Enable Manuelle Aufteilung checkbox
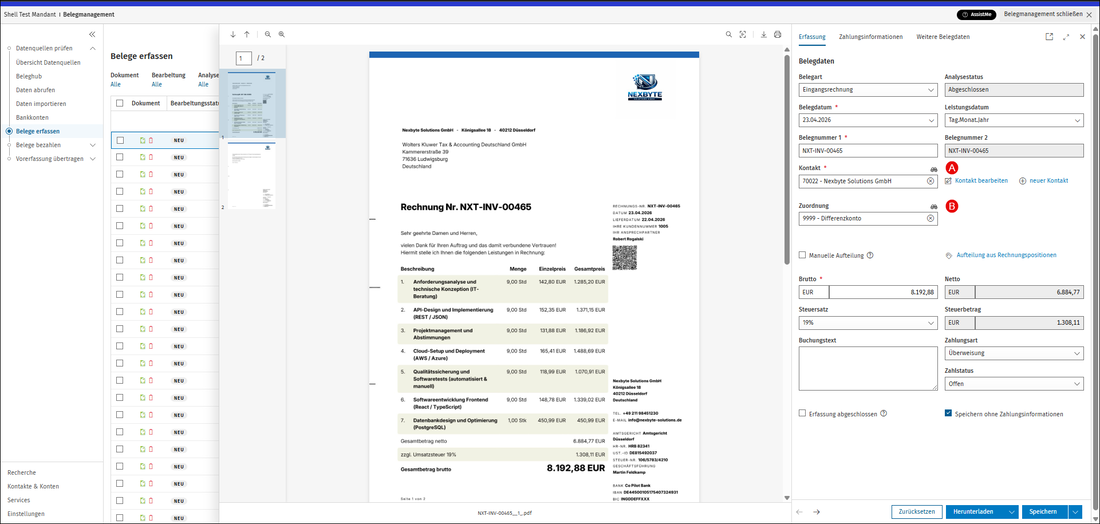 [803, 255]
